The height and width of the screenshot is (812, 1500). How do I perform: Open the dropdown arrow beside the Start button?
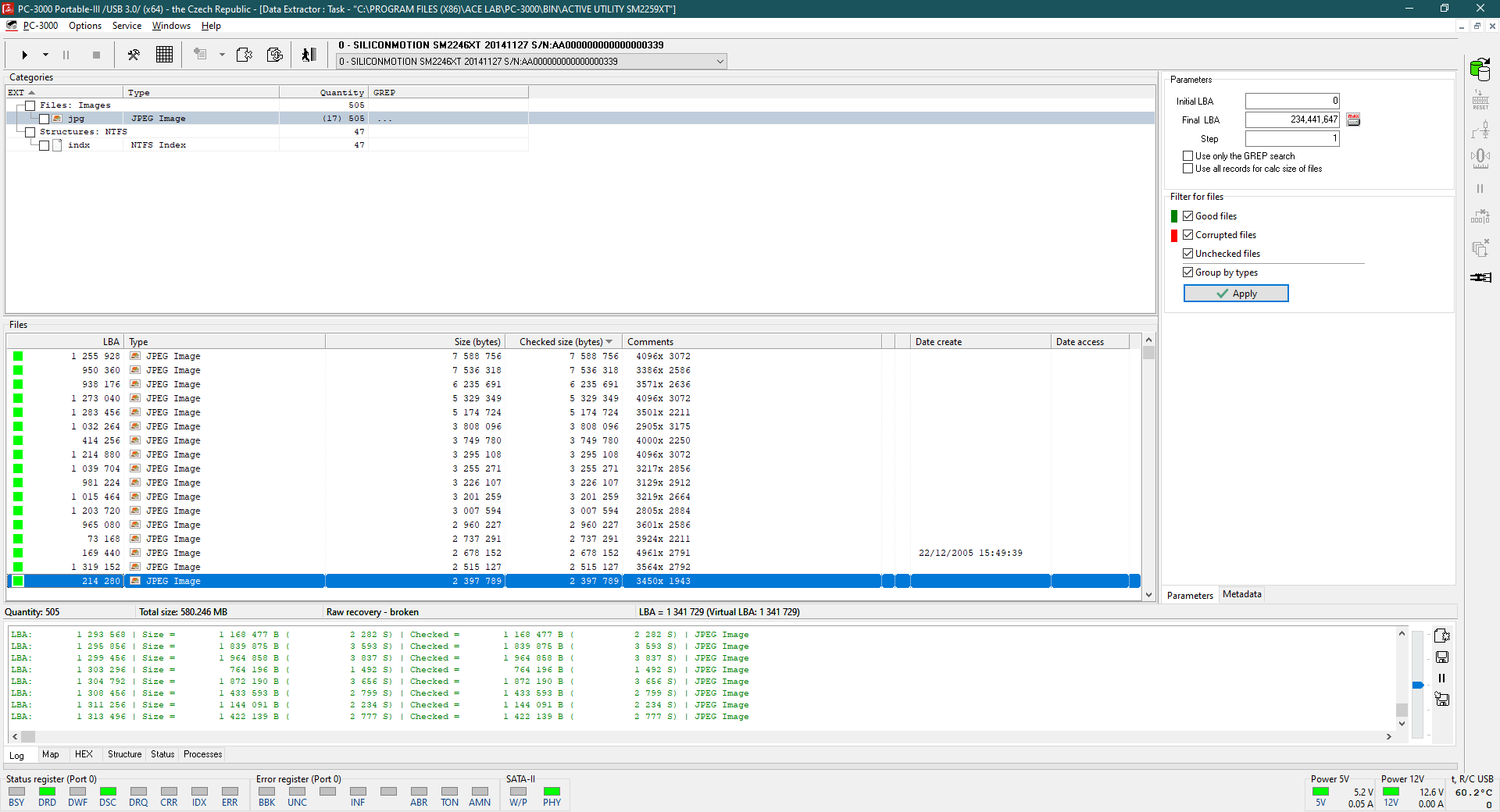click(45, 55)
